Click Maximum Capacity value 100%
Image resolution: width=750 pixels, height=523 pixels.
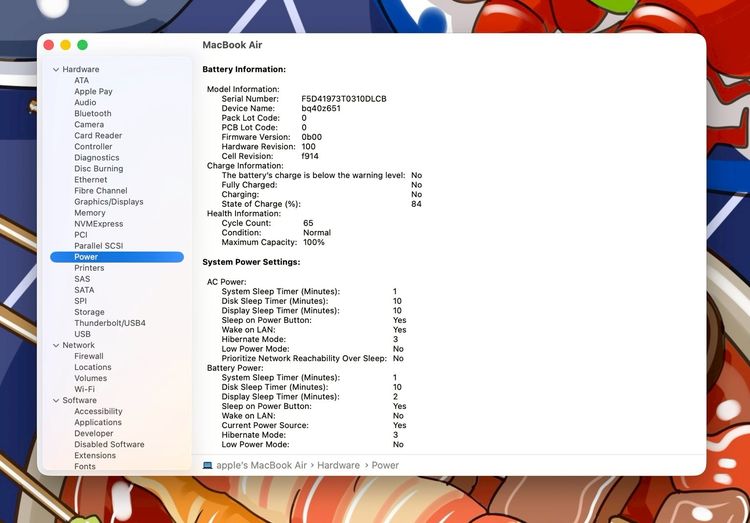(x=314, y=242)
